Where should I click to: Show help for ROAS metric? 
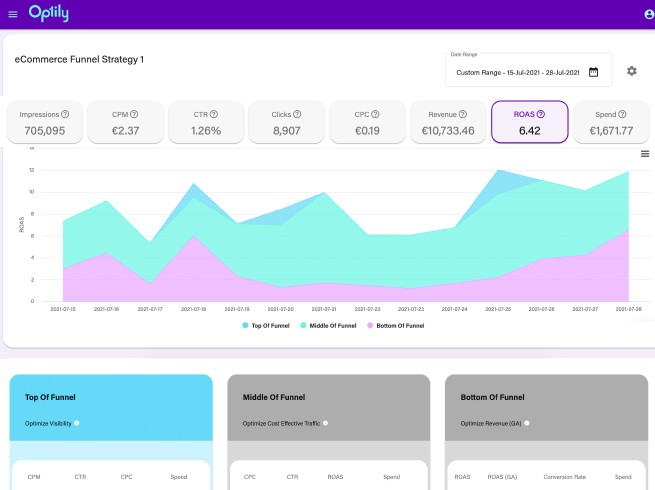pyautogui.click(x=541, y=114)
